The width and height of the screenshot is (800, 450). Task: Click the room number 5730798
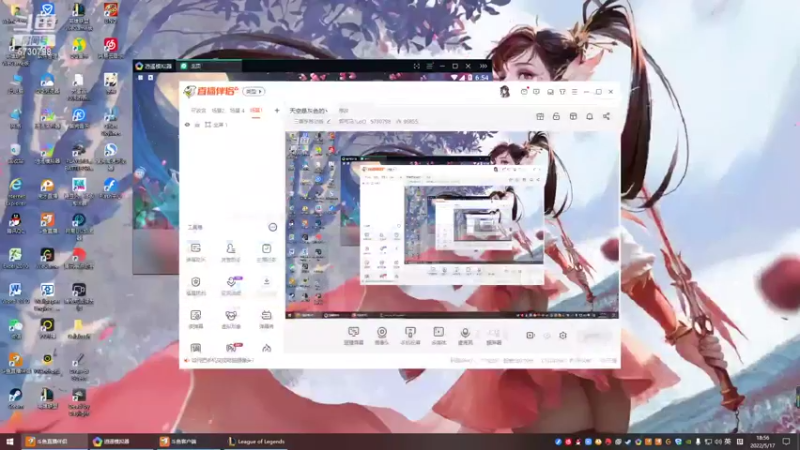tap(380, 122)
